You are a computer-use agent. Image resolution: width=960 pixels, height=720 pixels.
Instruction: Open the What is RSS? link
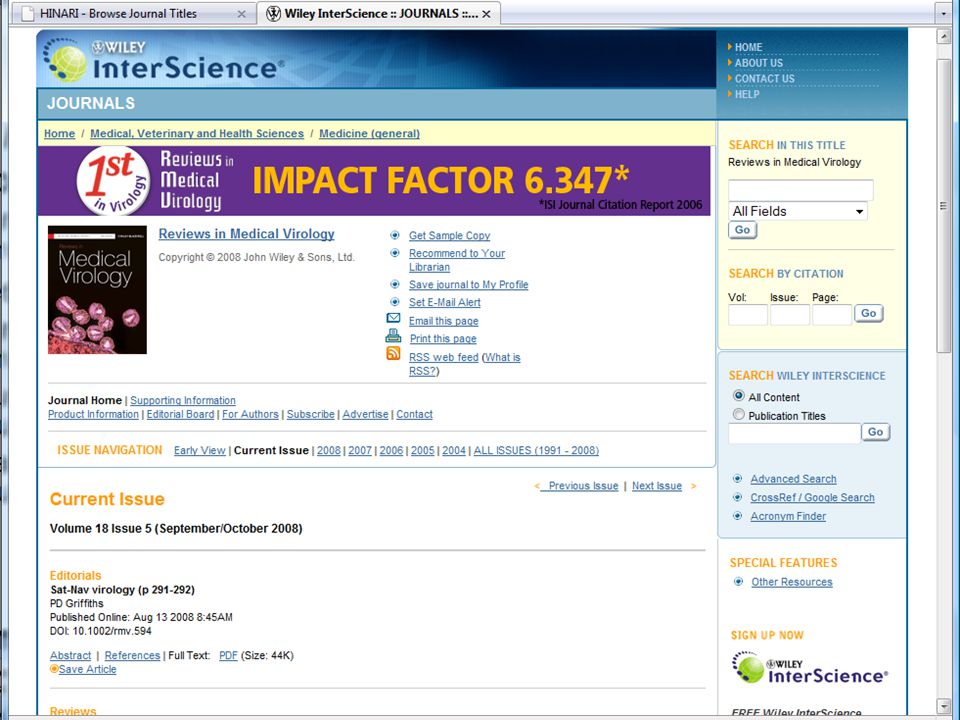click(x=465, y=364)
